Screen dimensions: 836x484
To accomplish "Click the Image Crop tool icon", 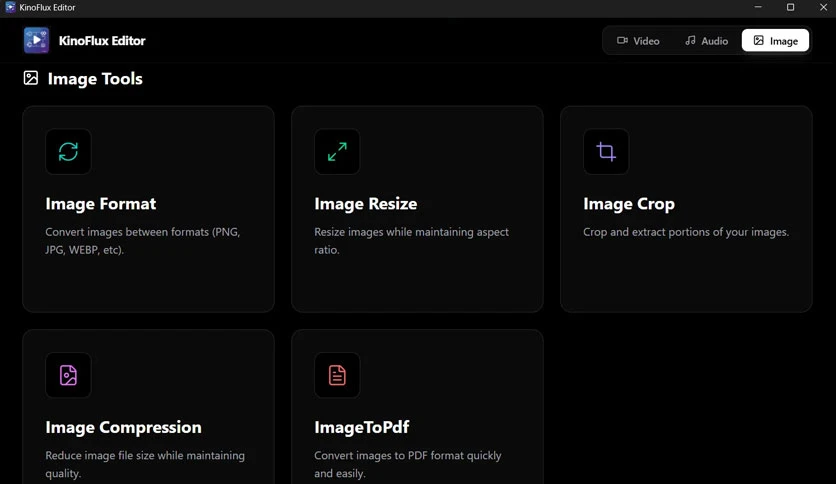I will [606, 151].
